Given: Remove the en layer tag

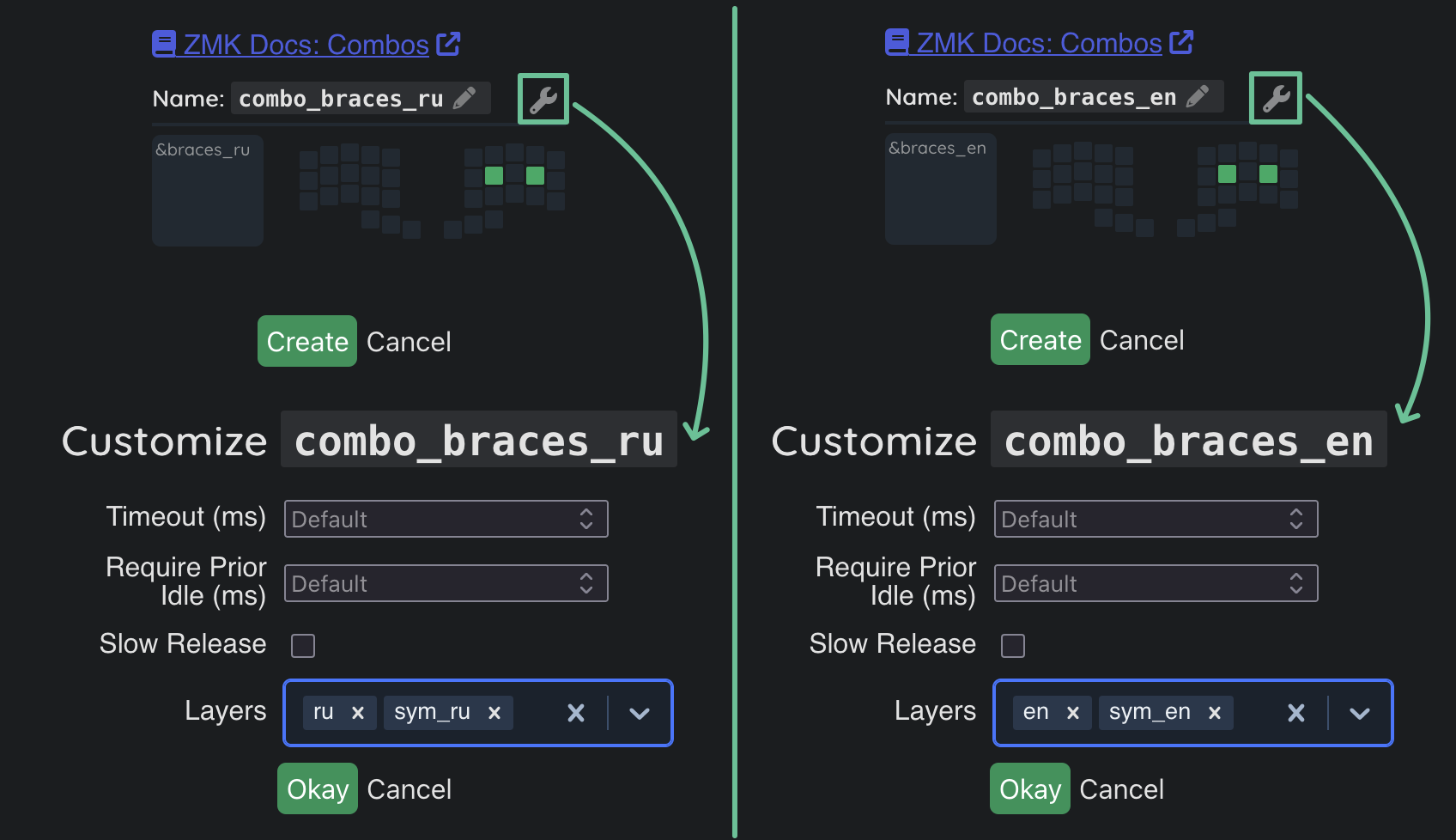Looking at the screenshot, I should pos(1073,713).
